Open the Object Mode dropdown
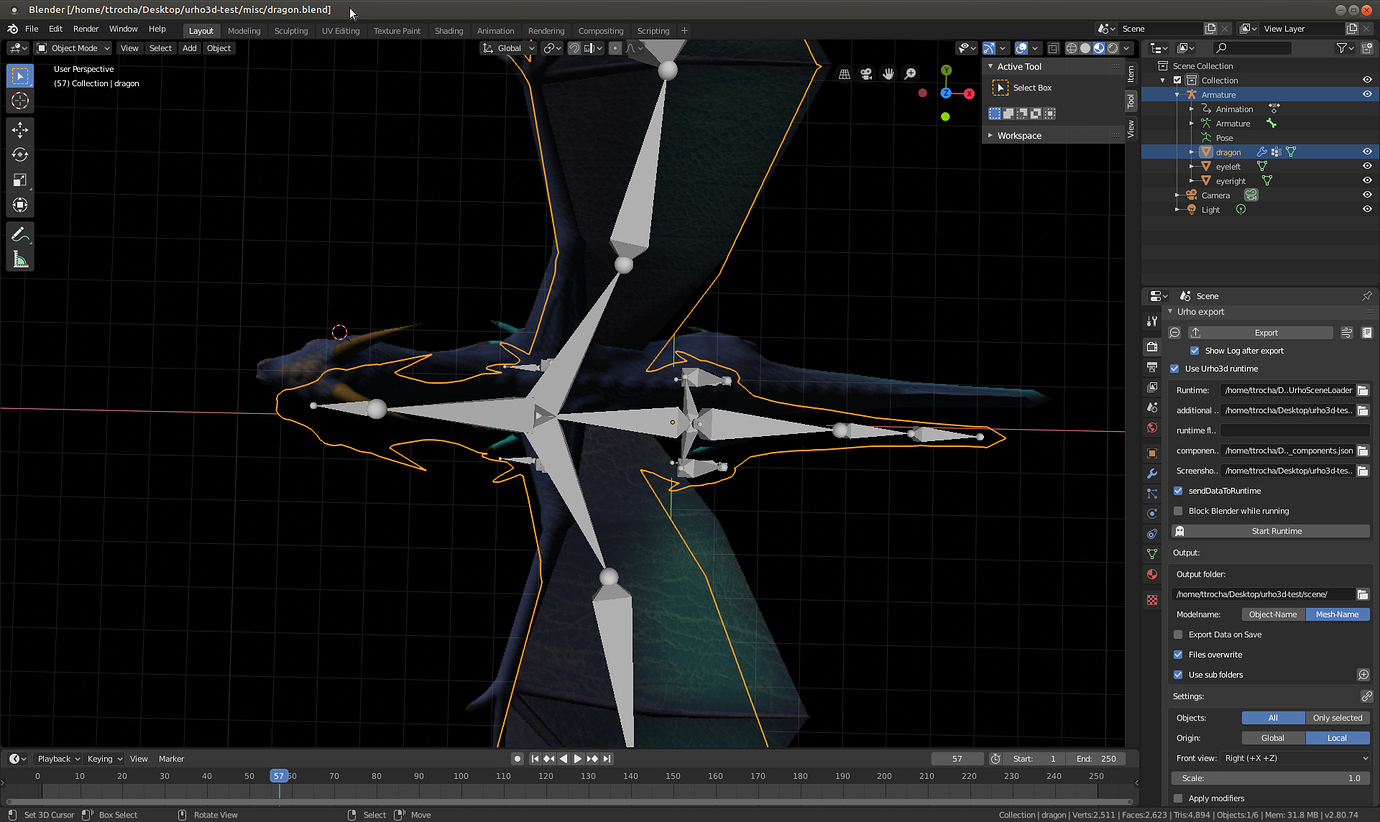 click(75, 48)
